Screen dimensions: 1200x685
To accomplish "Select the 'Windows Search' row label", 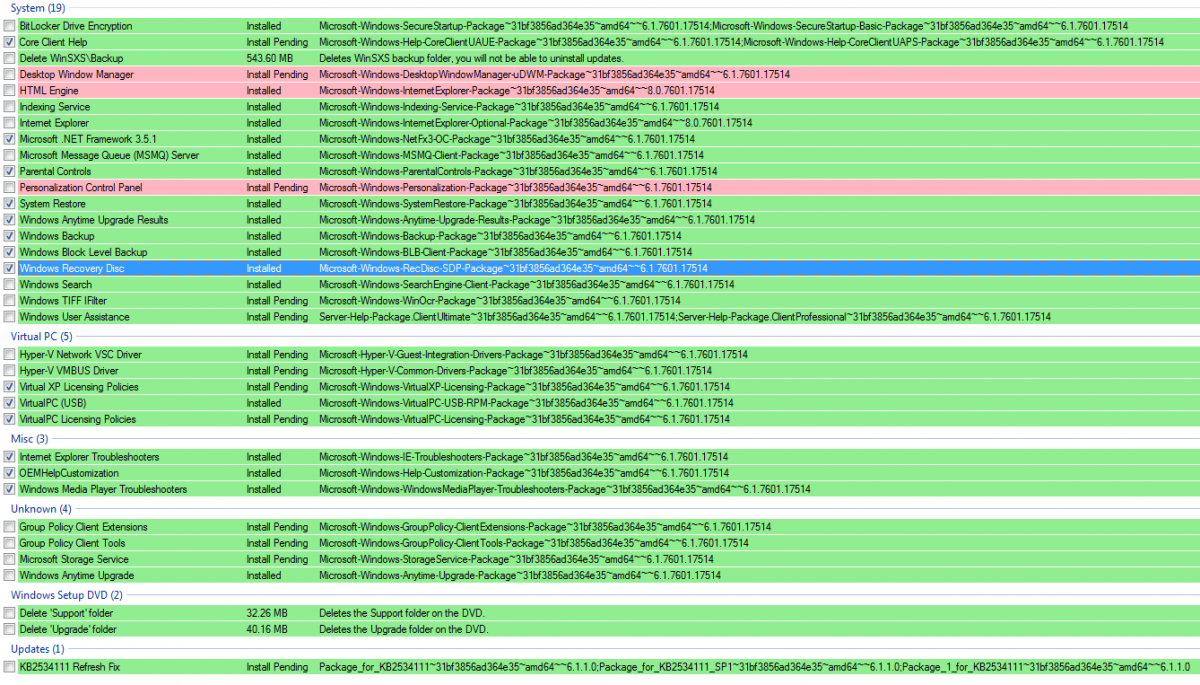I will click(56, 285).
